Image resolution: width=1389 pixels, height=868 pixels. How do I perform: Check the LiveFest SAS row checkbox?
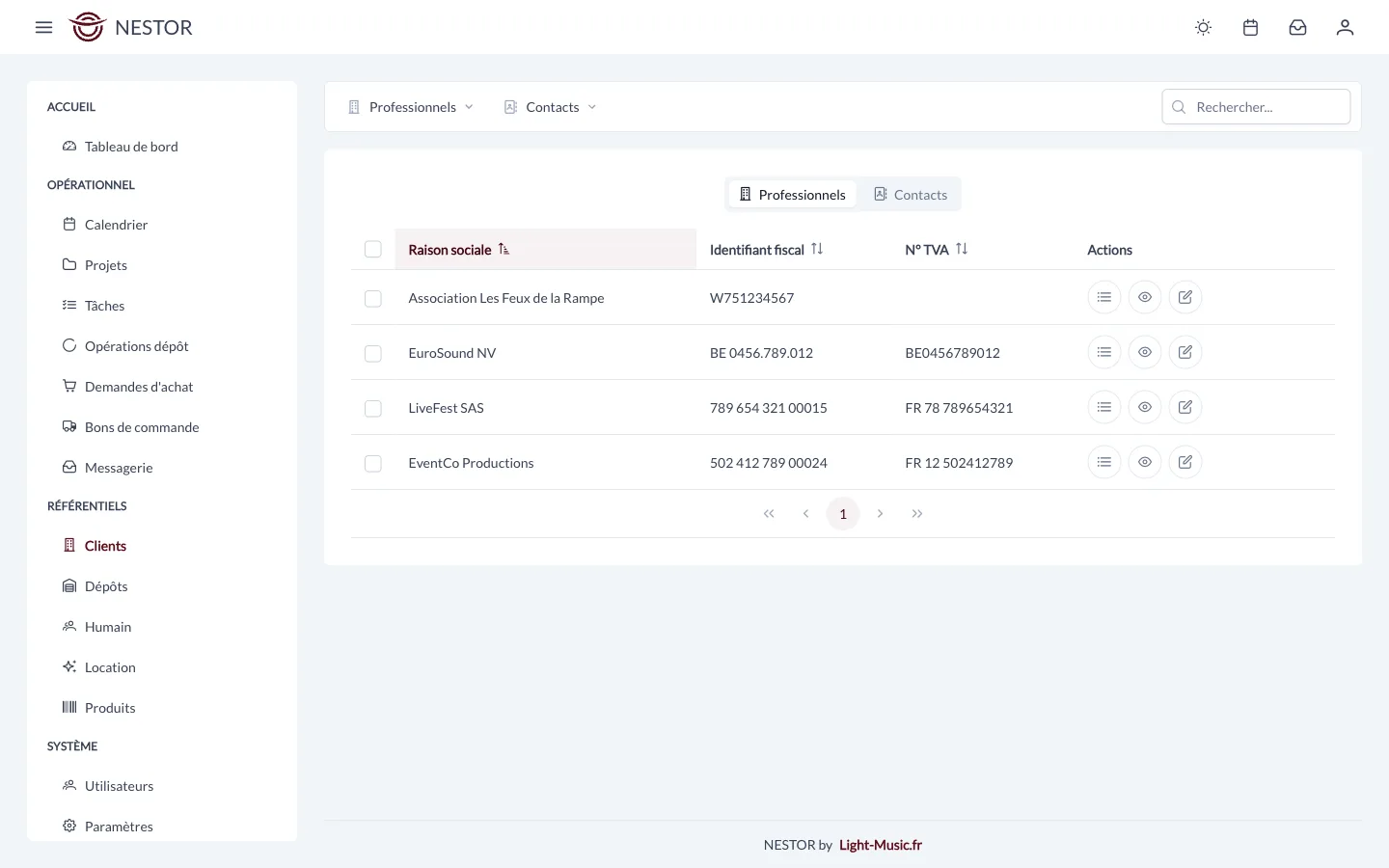[x=373, y=409]
